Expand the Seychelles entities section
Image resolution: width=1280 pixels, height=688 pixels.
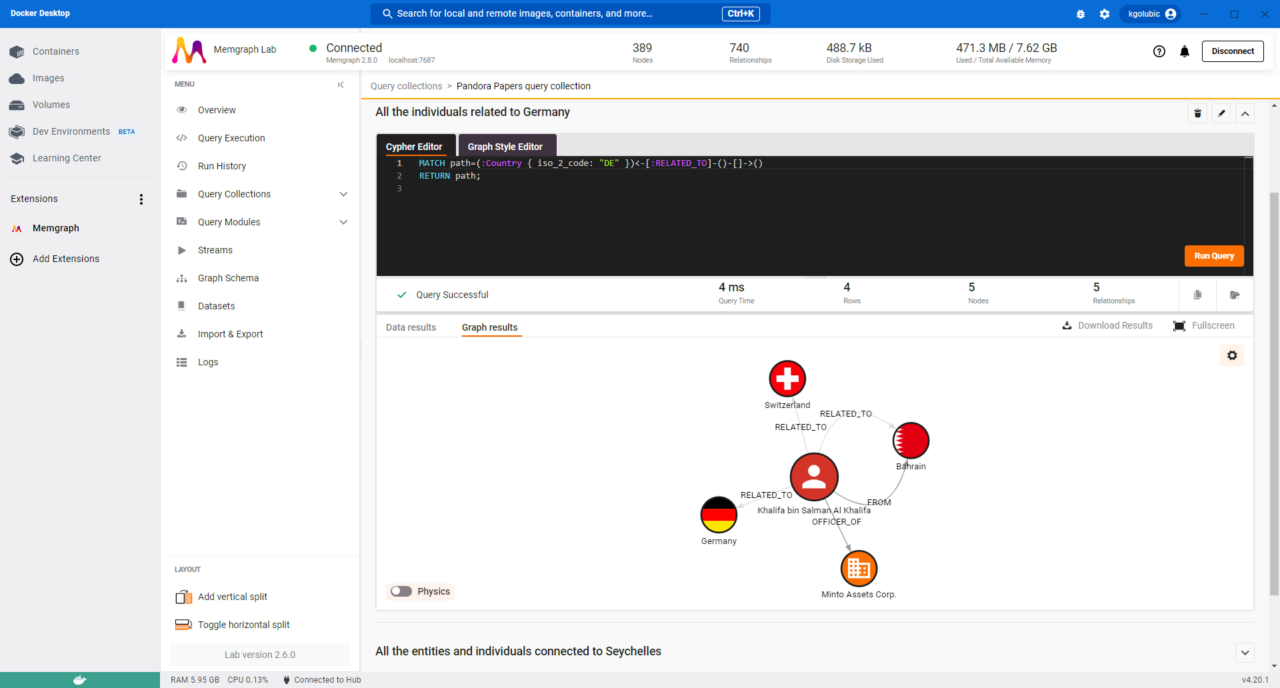(x=1245, y=651)
